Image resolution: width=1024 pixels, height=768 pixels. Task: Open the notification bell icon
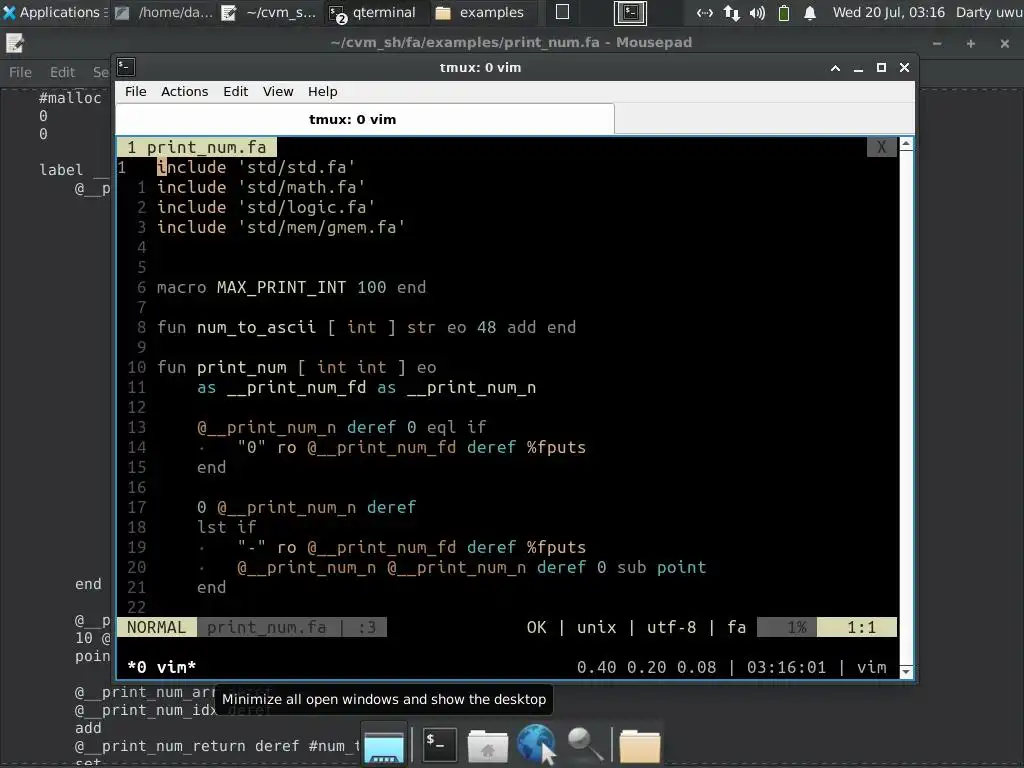[810, 12]
